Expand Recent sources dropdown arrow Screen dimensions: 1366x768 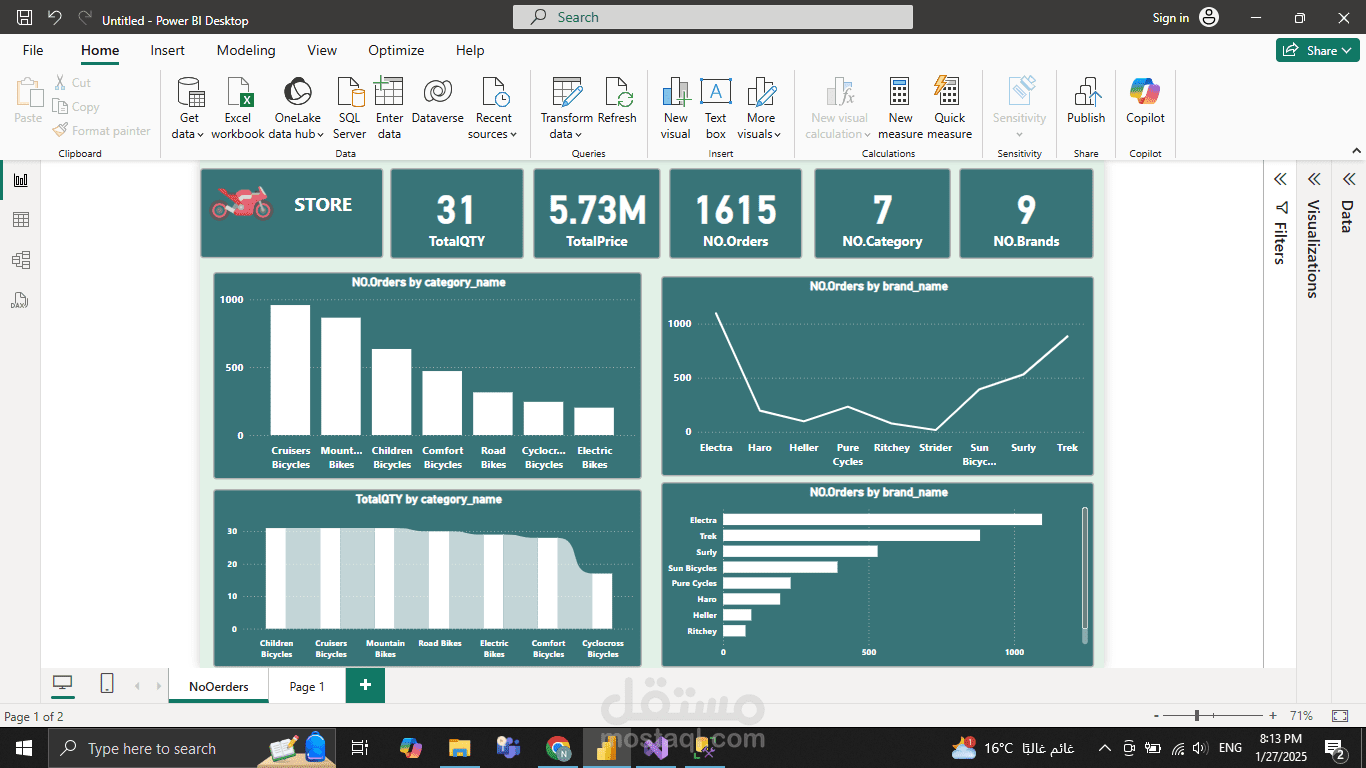coord(513,135)
